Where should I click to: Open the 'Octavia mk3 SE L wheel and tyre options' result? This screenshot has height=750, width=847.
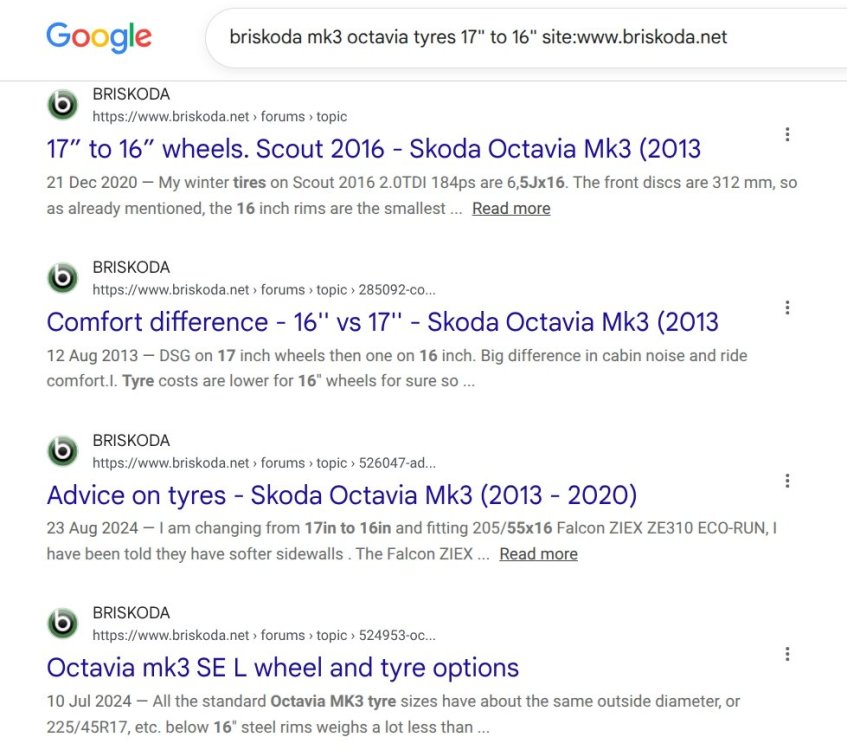(x=283, y=668)
